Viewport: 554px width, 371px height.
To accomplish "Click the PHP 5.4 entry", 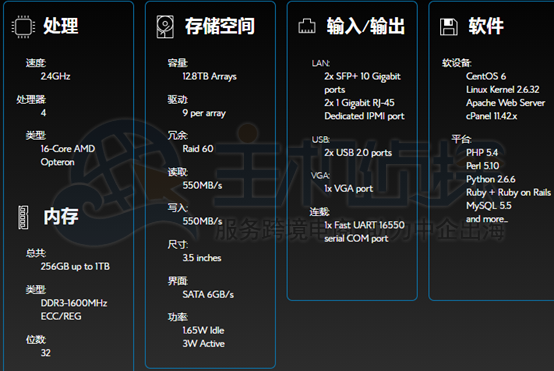I will pyautogui.click(x=482, y=153).
